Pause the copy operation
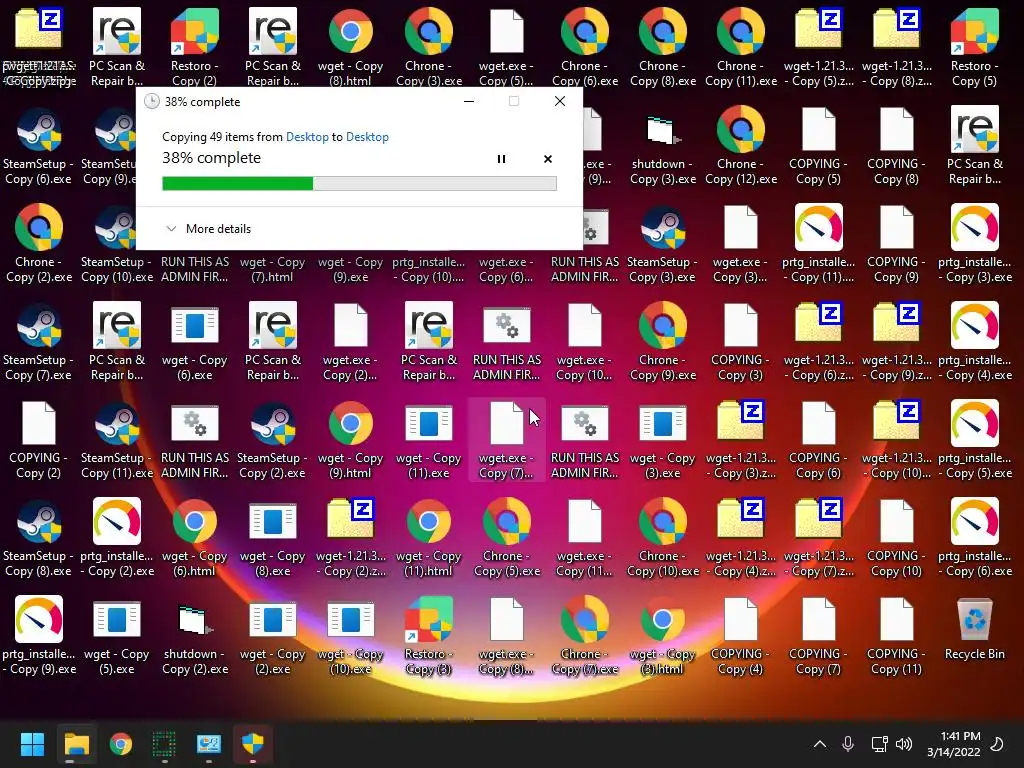 point(501,159)
